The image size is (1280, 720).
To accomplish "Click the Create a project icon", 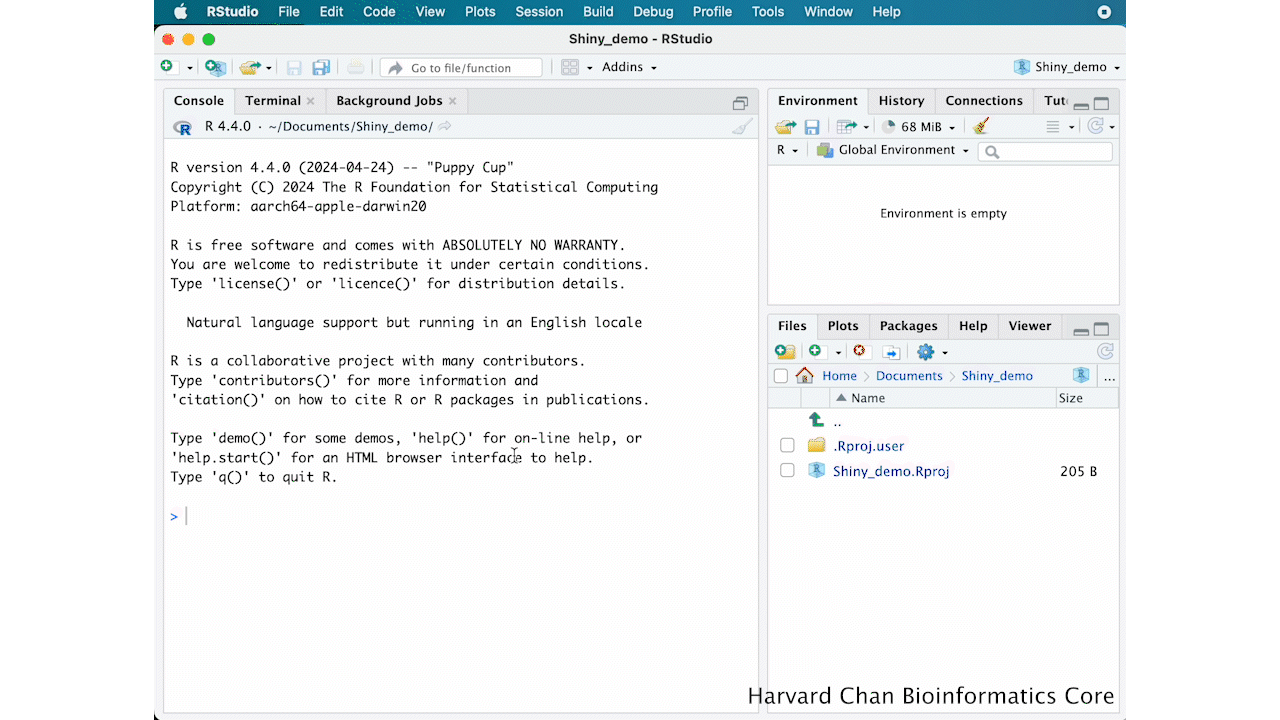I will click(x=214, y=67).
